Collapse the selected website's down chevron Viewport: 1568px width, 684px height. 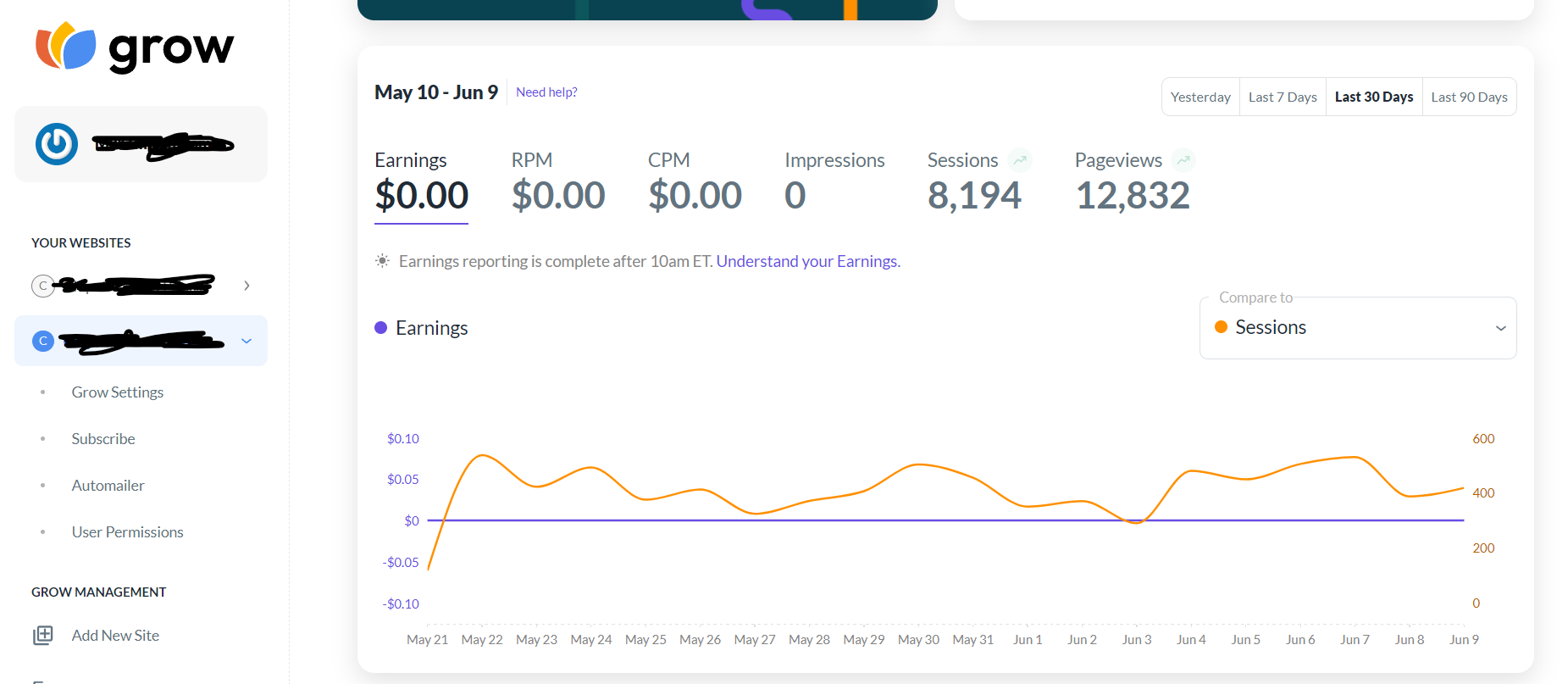[247, 341]
